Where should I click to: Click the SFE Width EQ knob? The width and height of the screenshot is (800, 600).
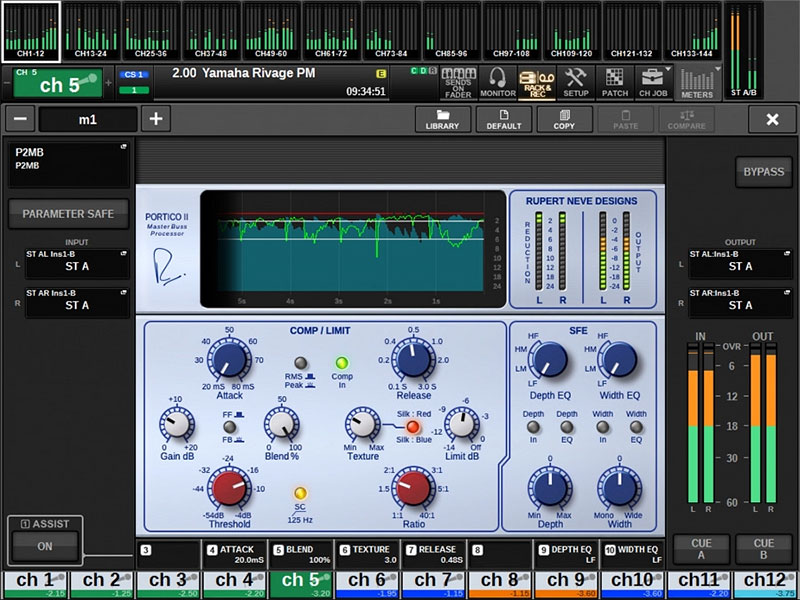[619, 360]
